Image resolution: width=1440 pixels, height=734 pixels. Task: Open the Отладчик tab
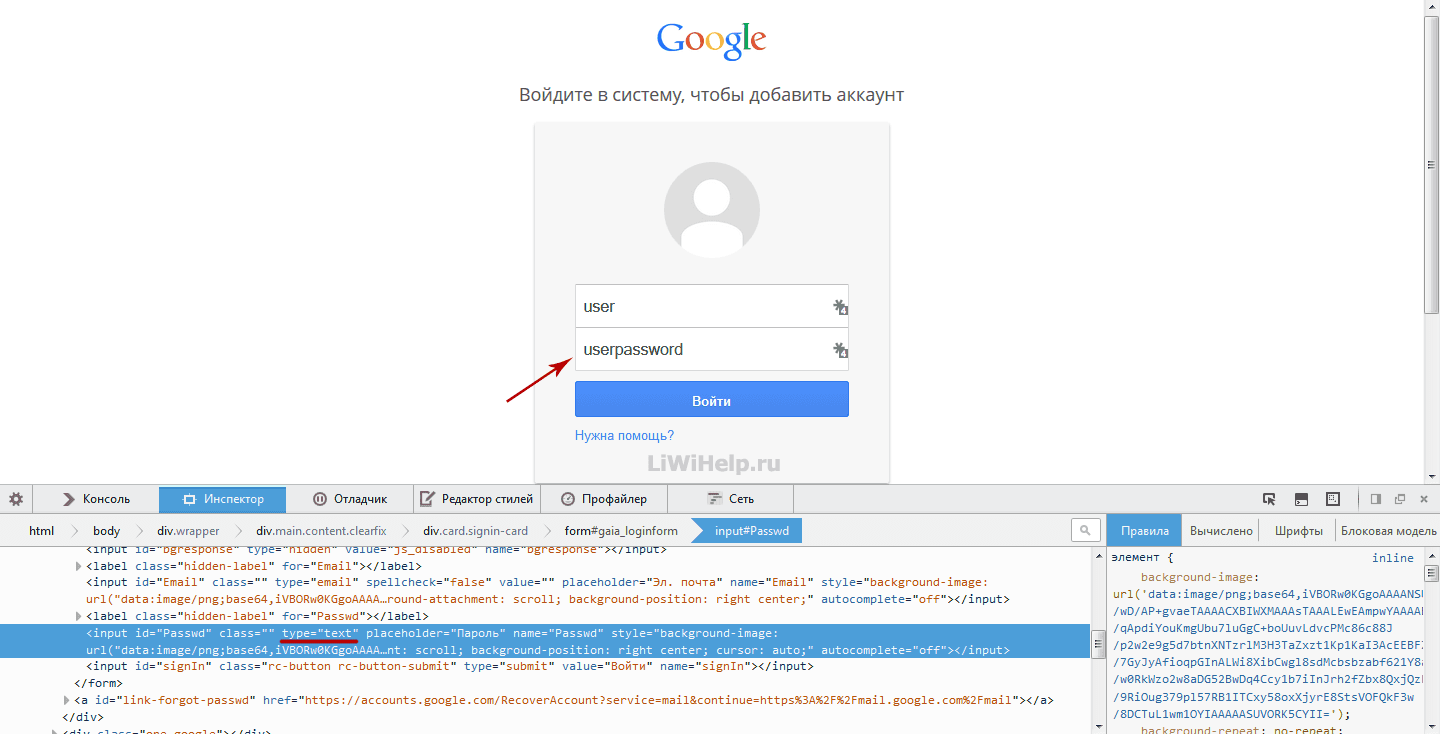(349, 499)
